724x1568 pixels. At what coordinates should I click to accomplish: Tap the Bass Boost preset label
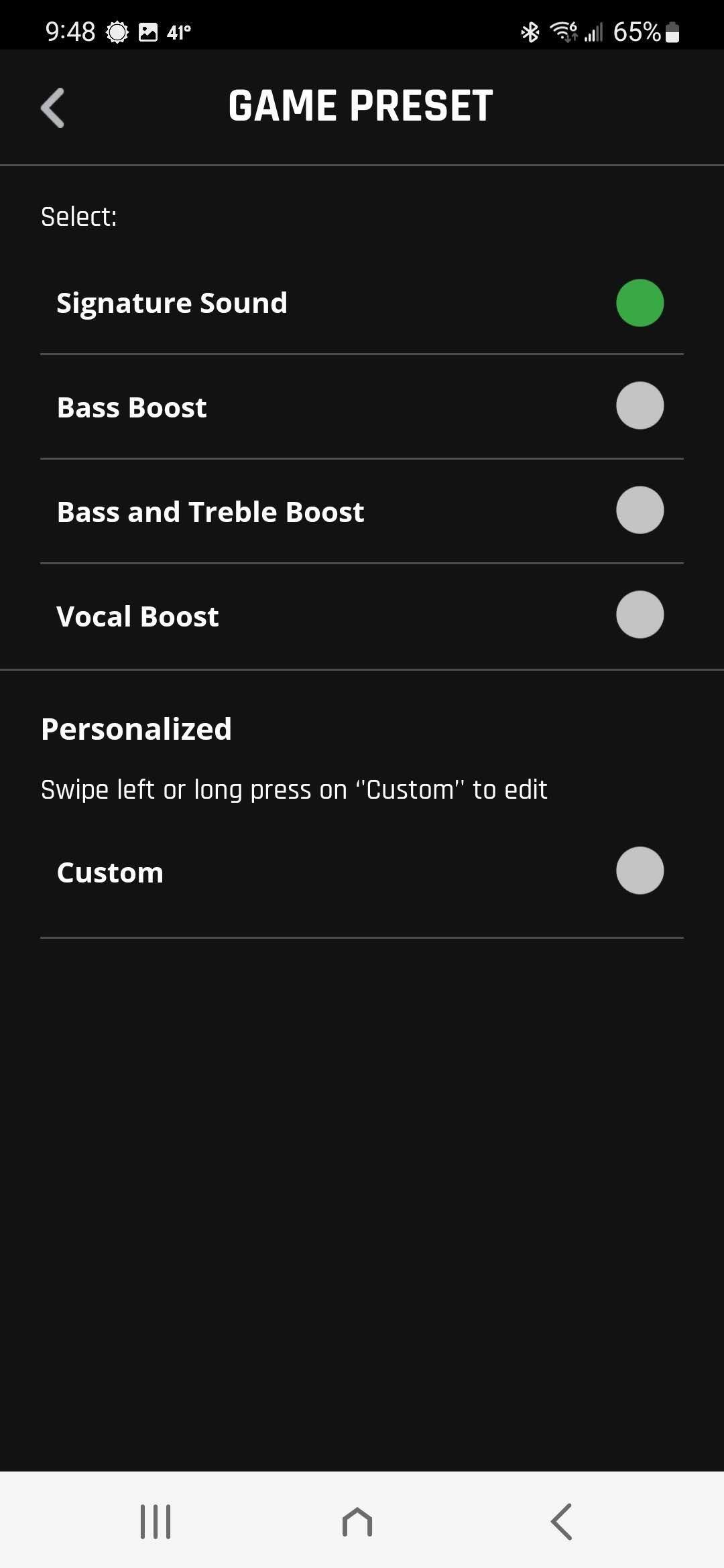[x=132, y=407]
